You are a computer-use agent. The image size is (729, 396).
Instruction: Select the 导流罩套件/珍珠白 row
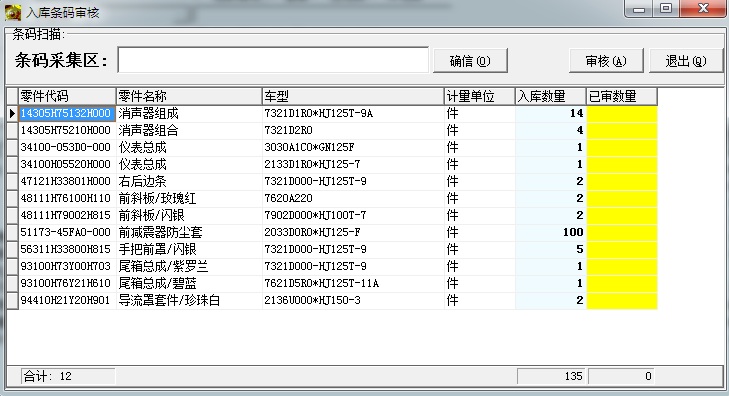click(x=332, y=301)
